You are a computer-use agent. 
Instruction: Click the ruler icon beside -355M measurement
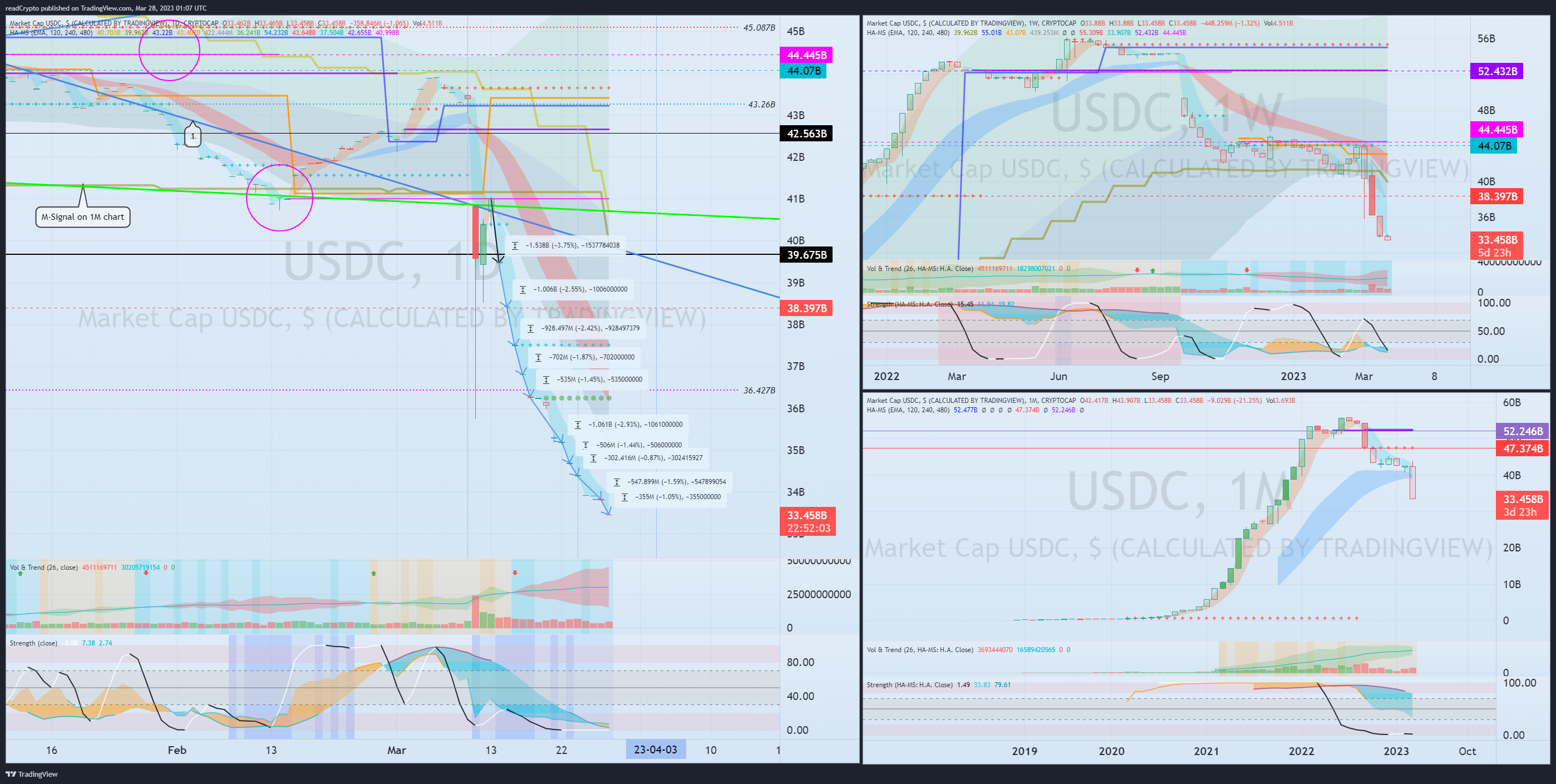coord(624,497)
